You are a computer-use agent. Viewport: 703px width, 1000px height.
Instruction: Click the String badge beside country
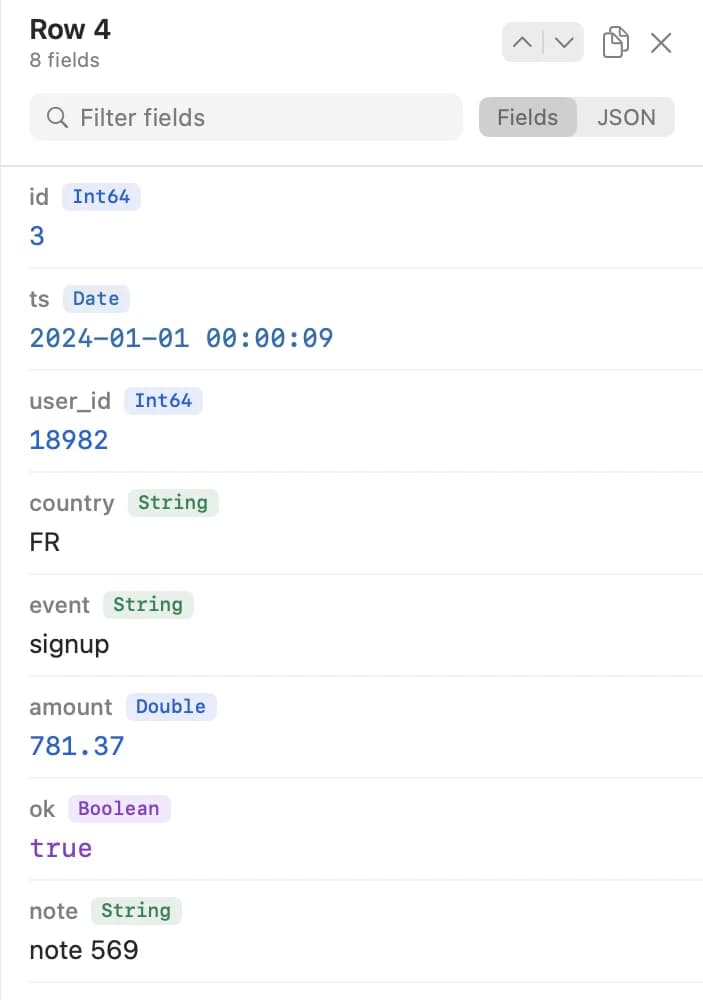[x=173, y=503]
